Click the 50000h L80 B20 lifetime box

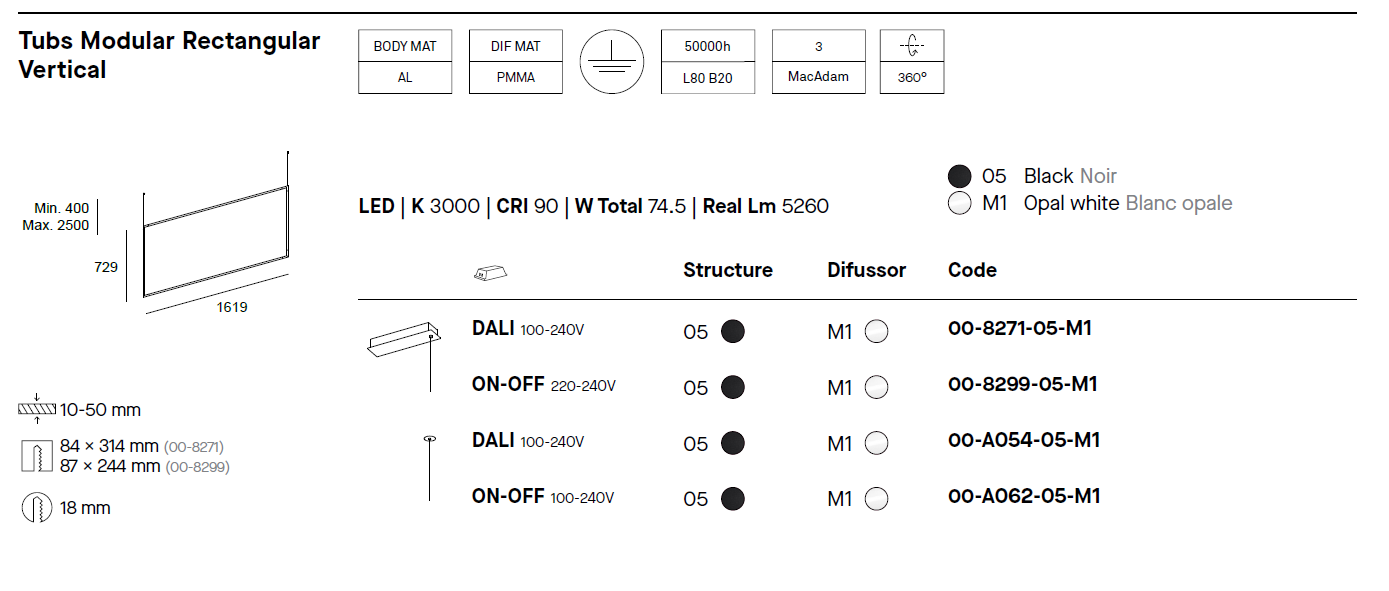click(x=708, y=62)
